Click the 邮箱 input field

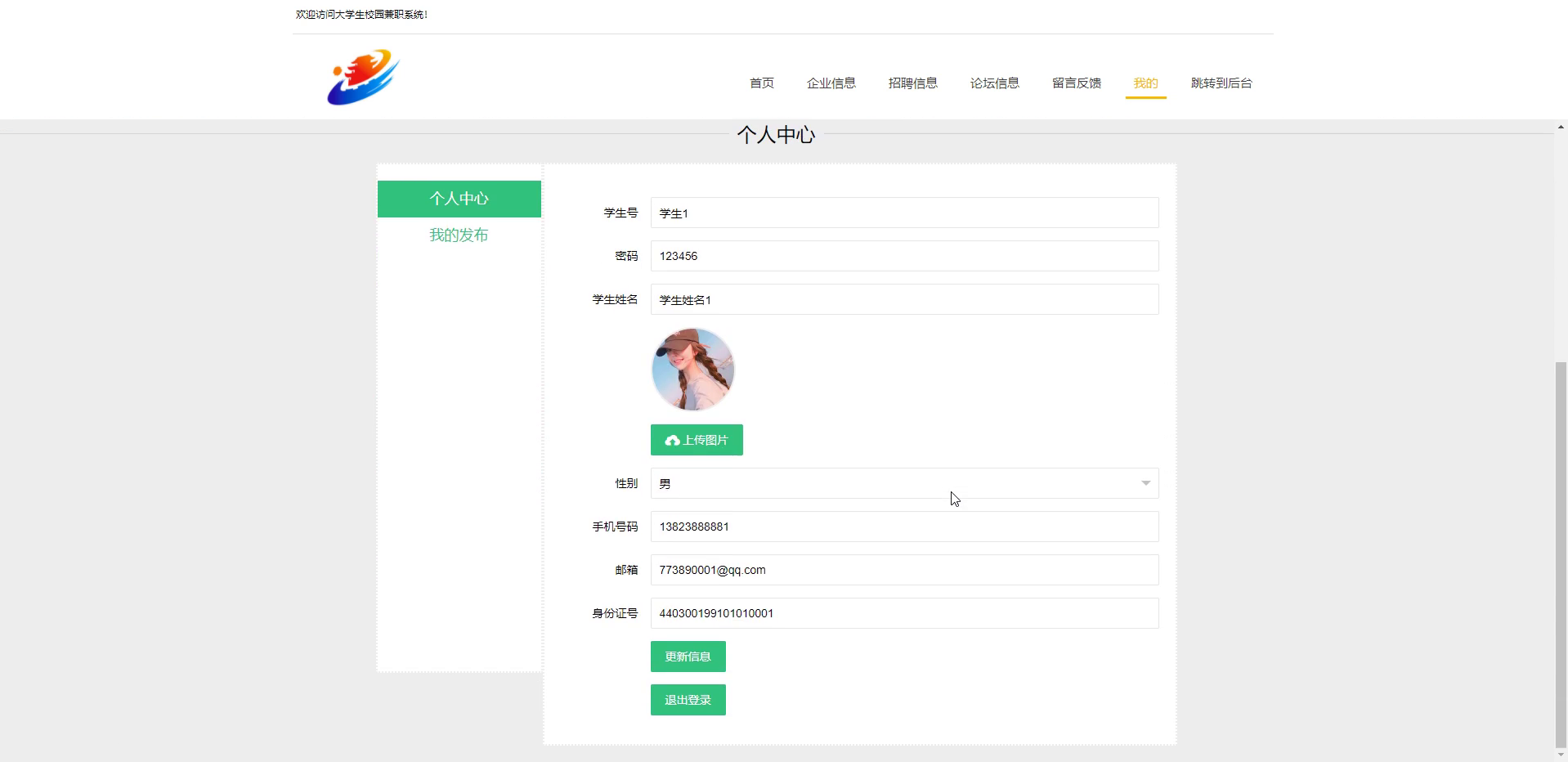(904, 570)
